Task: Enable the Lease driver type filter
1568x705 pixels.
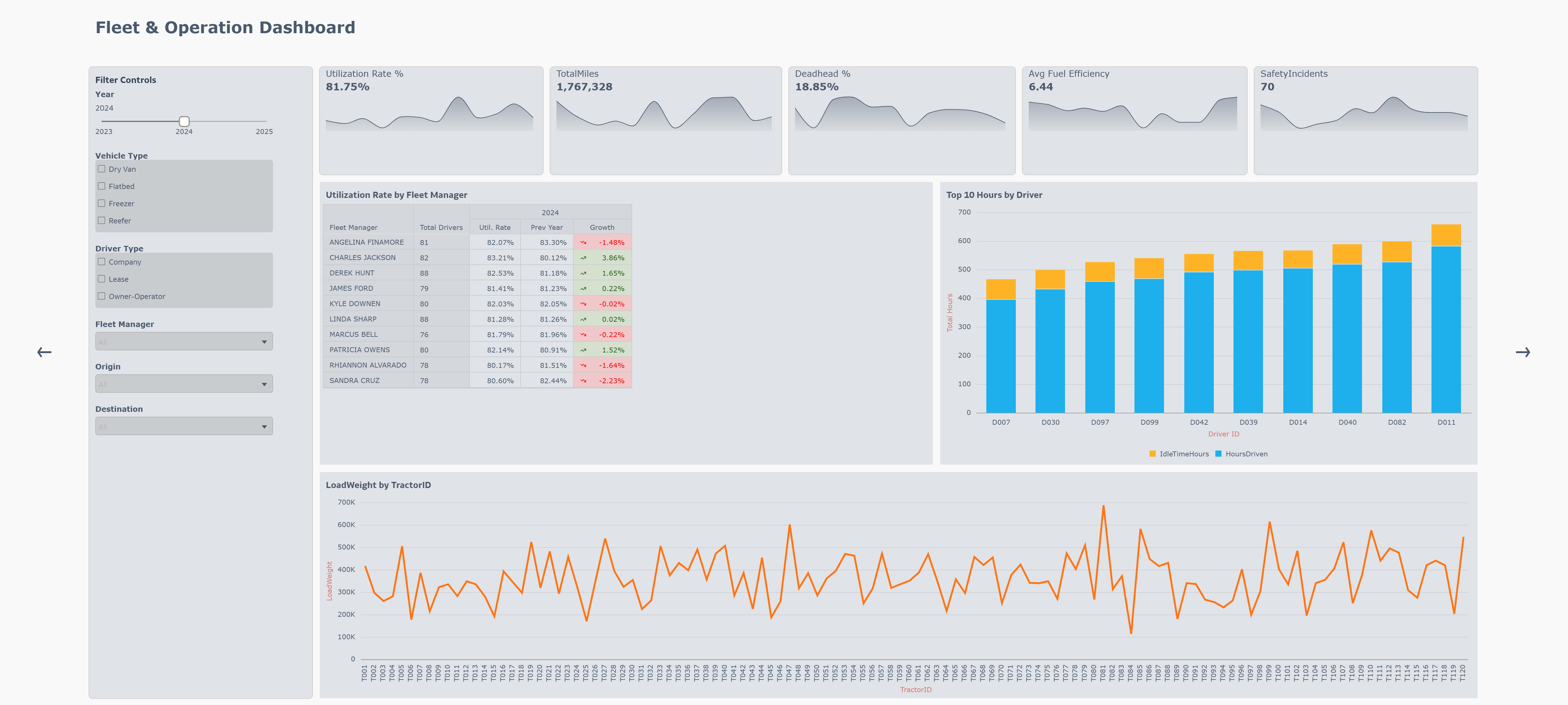Action: (x=102, y=279)
